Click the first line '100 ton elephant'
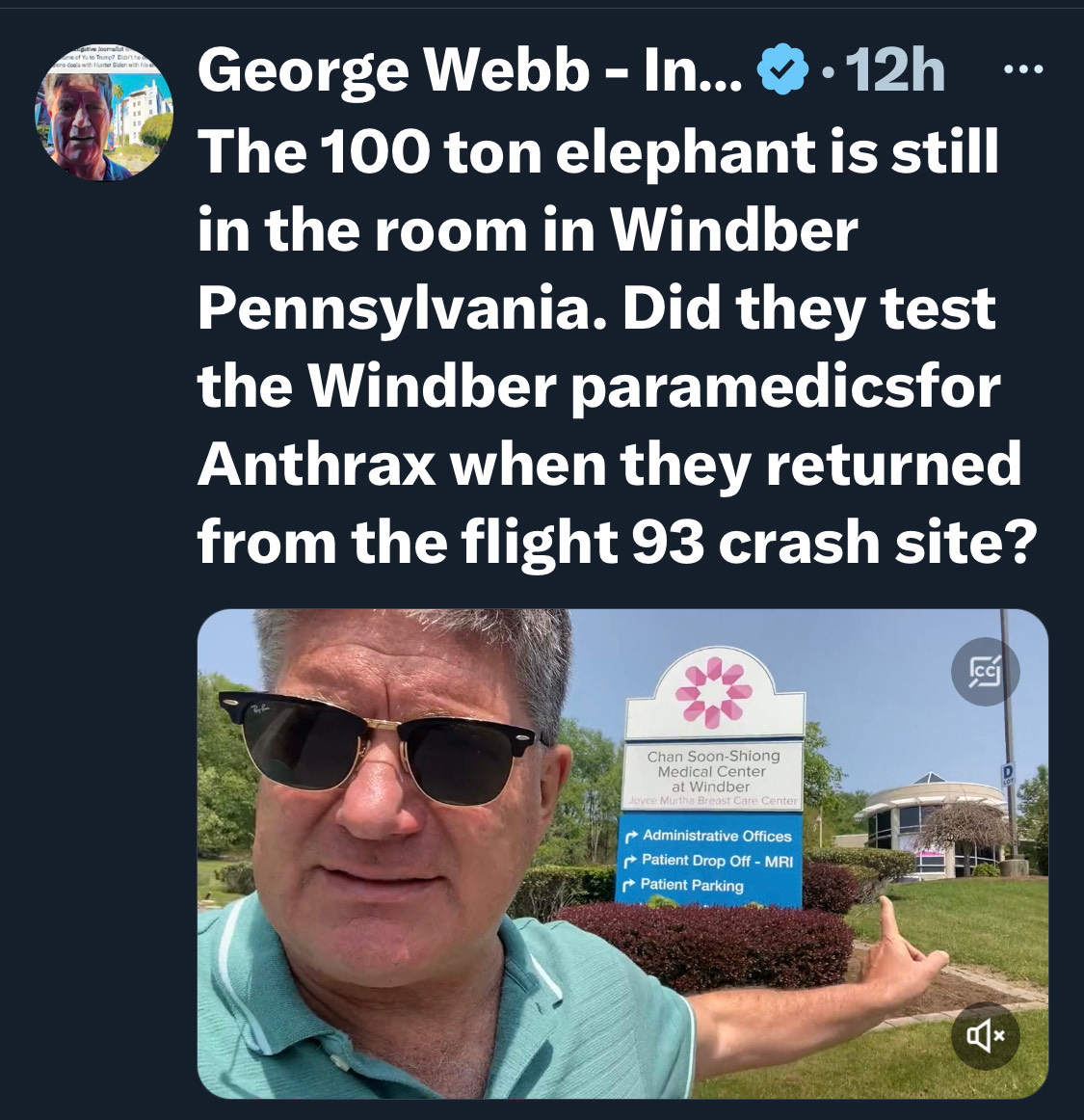Viewport: 1084px width, 1120px height. point(597,152)
